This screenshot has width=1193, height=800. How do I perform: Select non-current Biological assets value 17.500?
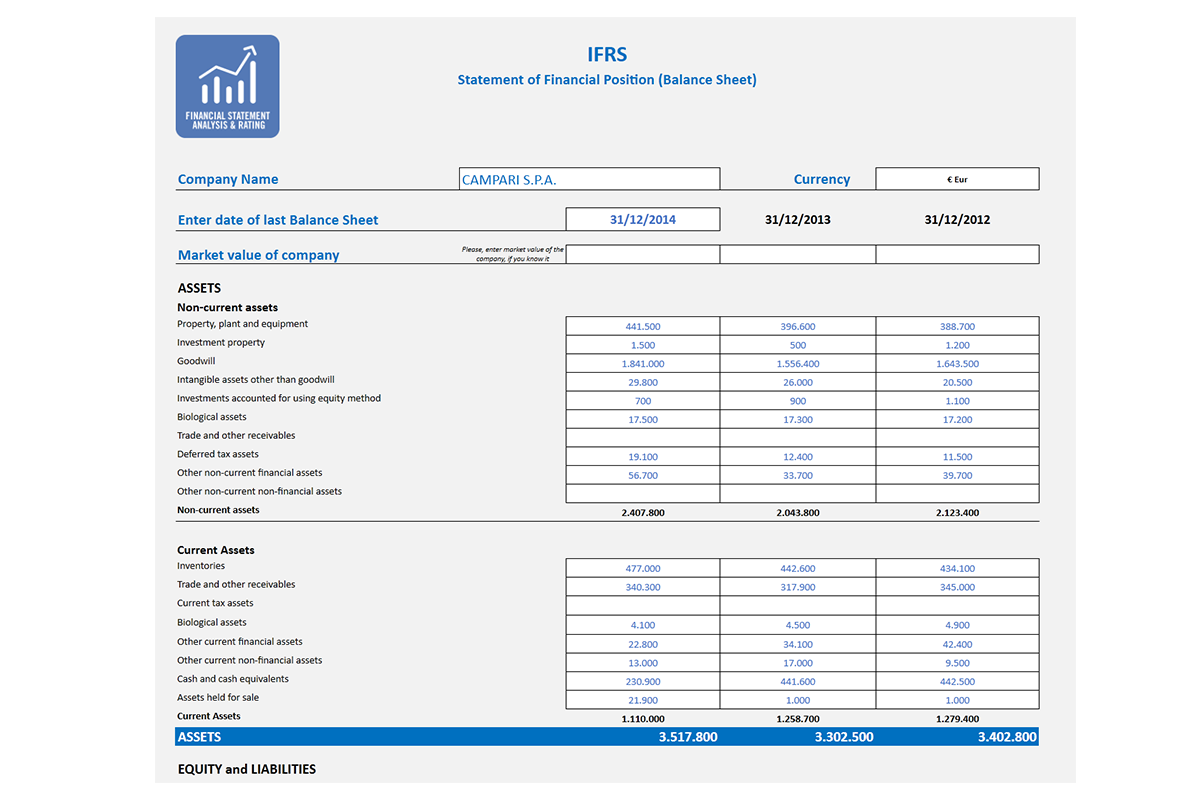point(643,419)
